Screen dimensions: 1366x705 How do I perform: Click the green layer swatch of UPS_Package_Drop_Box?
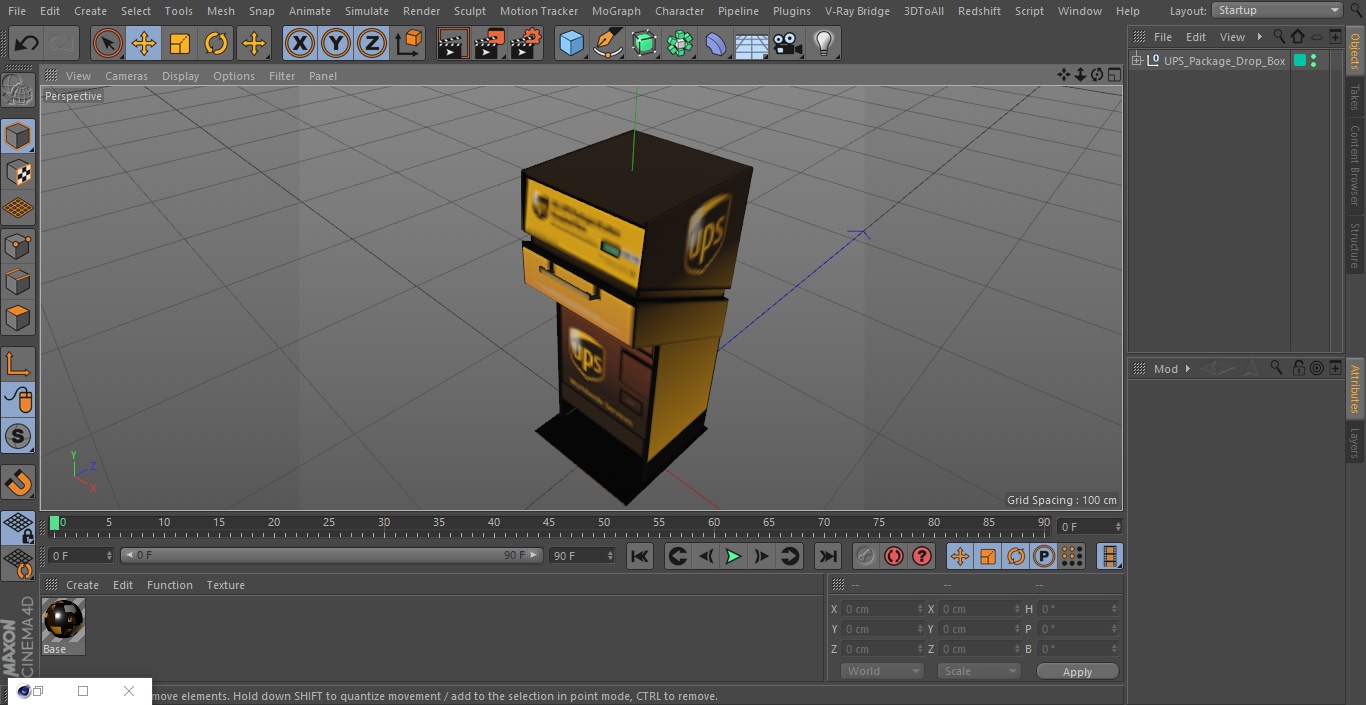pyautogui.click(x=1299, y=61)
